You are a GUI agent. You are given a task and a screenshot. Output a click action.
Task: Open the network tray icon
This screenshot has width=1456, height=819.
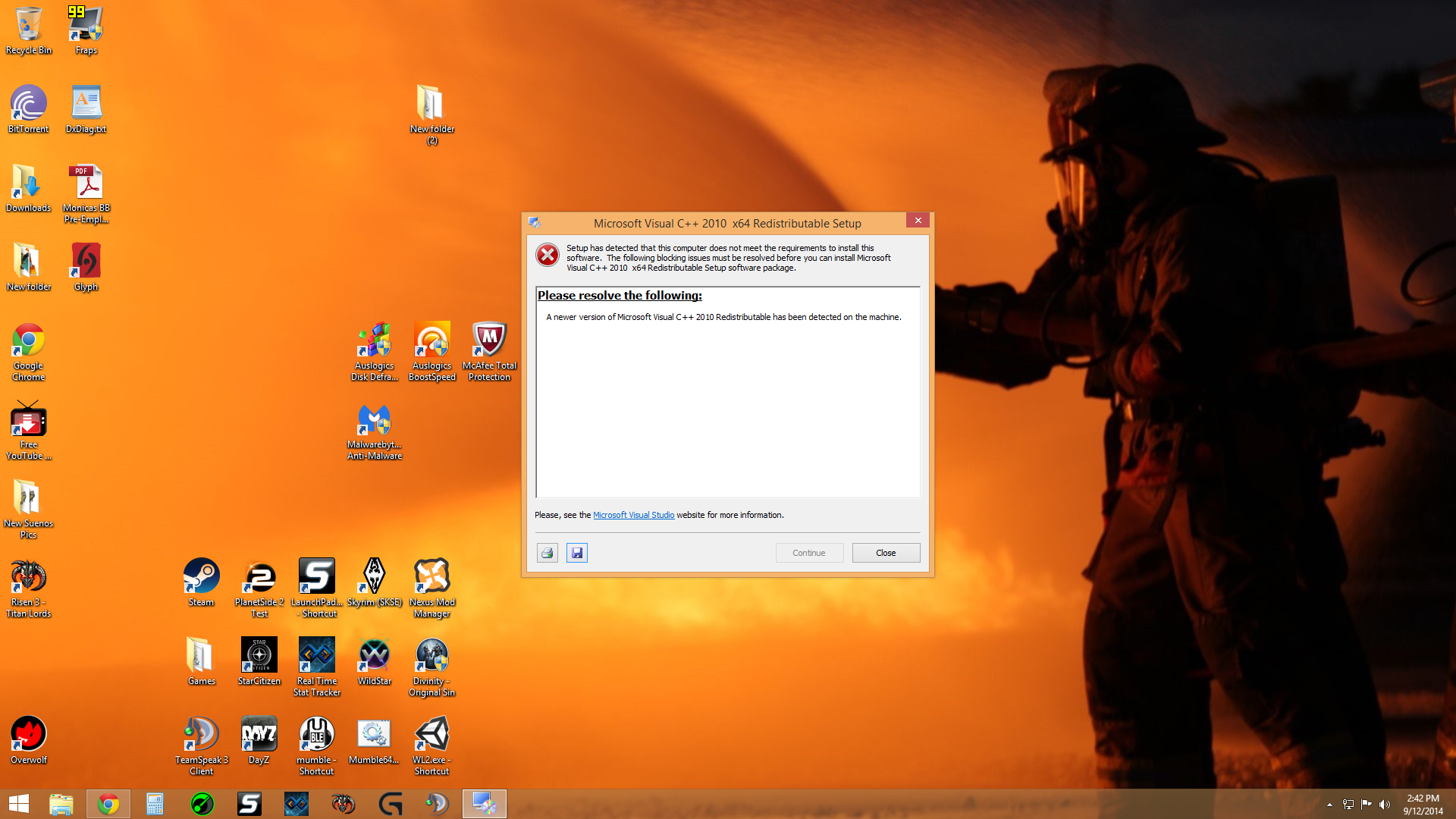(1348, 805)
